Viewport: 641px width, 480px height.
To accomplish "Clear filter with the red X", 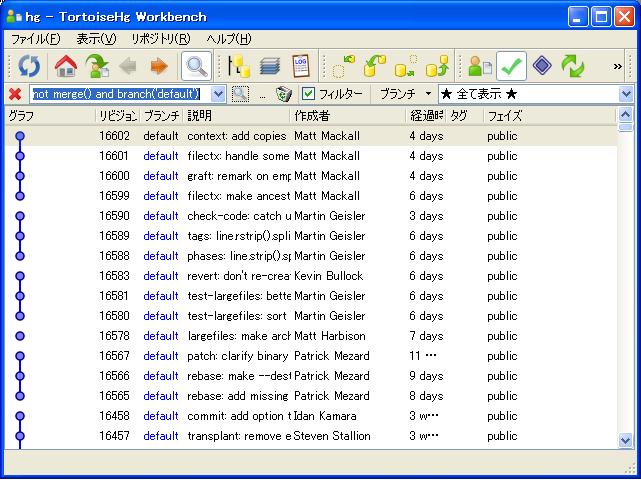I will click(15, 94).
